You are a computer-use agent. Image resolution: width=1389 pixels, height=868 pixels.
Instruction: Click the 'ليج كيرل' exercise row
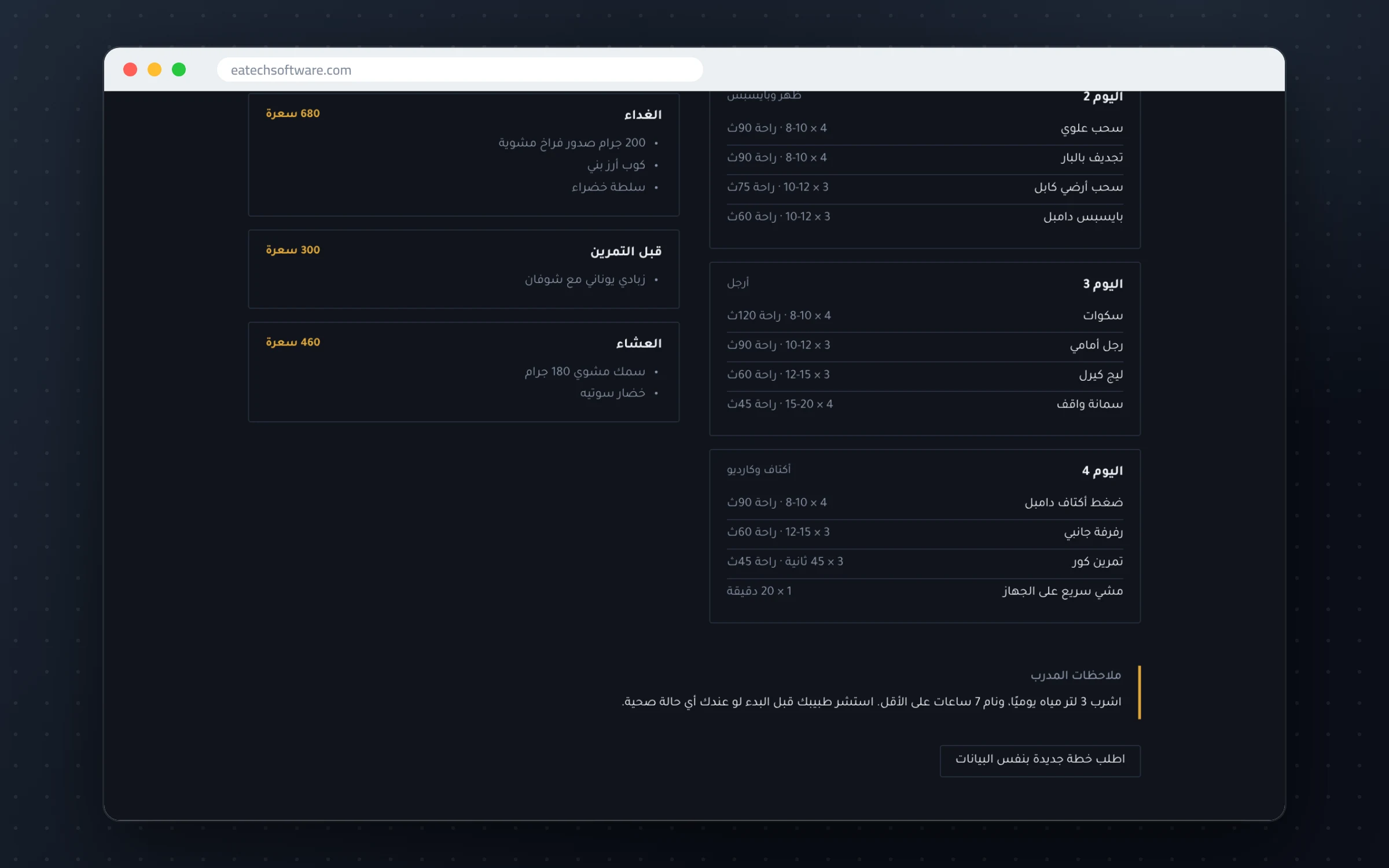(x=925, y=375)
